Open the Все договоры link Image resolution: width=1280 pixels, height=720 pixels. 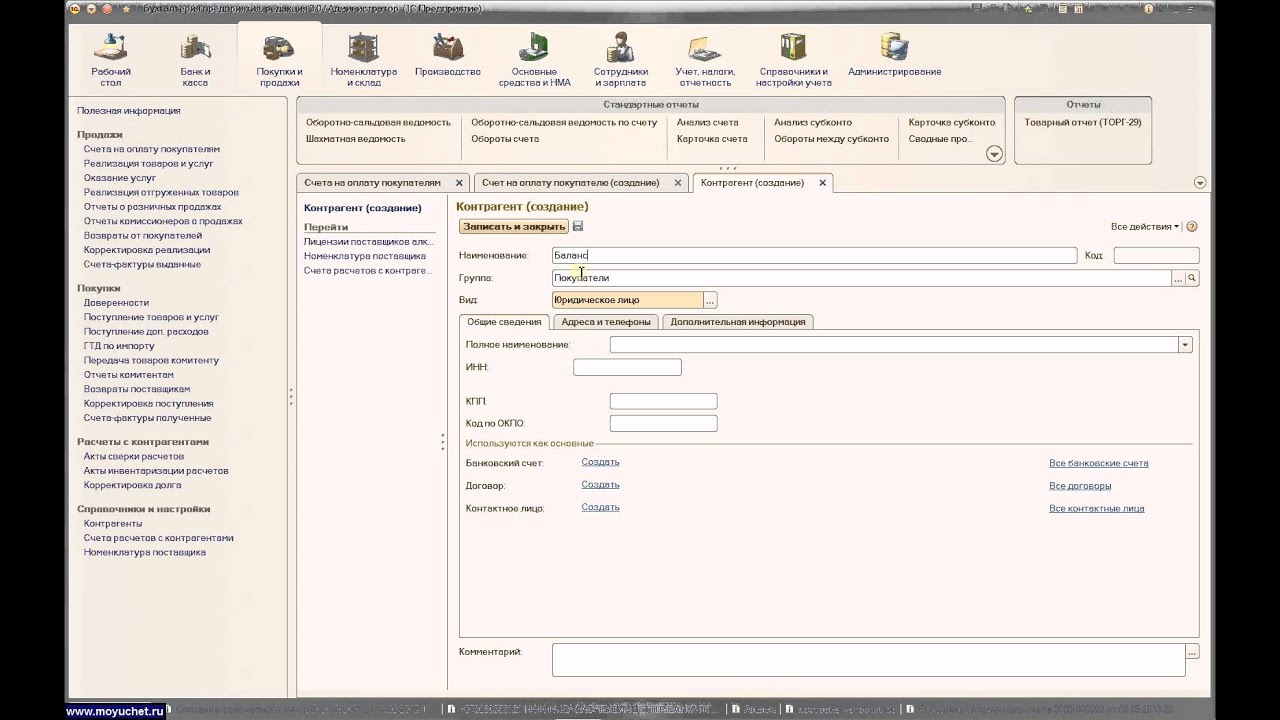pyautogui.click(x=1080, y=486)
